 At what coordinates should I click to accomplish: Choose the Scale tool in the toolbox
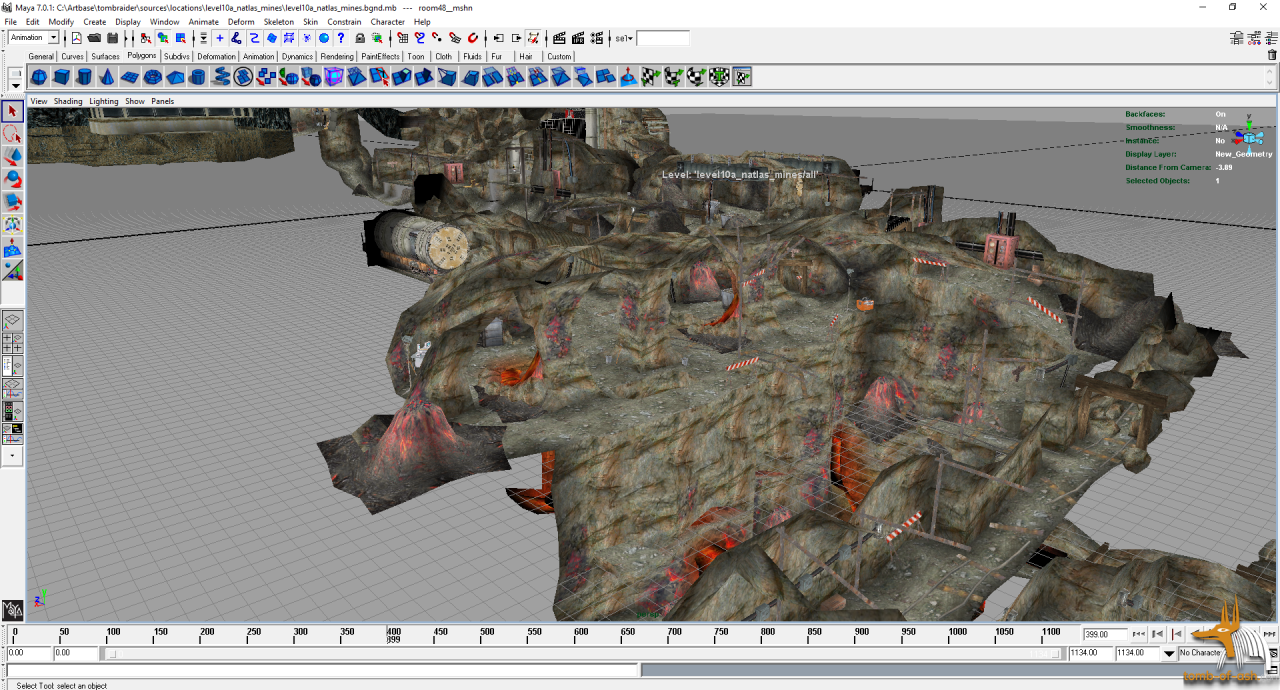(13, 203)
